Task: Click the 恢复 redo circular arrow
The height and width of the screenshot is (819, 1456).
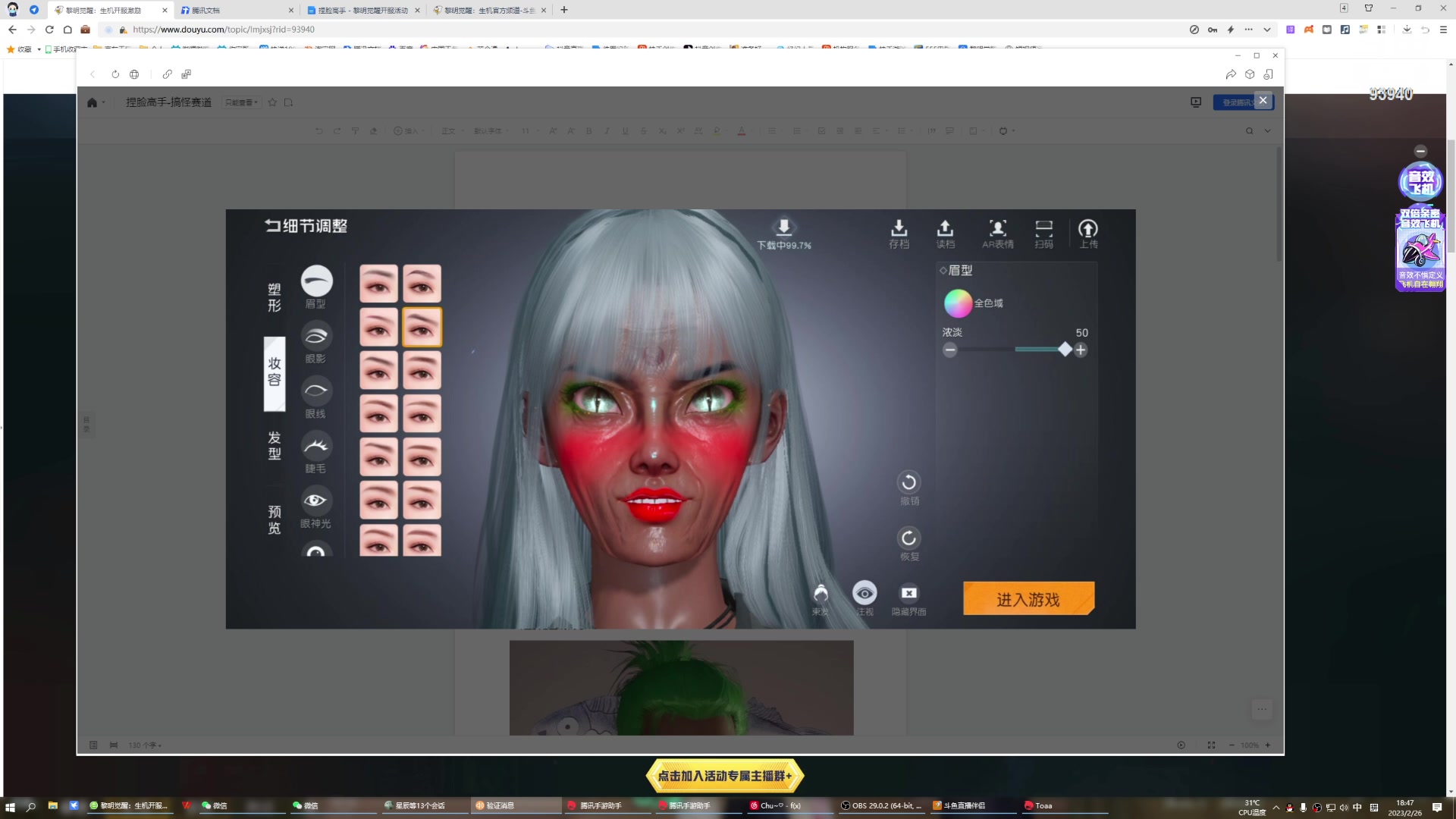Action: 908,538
